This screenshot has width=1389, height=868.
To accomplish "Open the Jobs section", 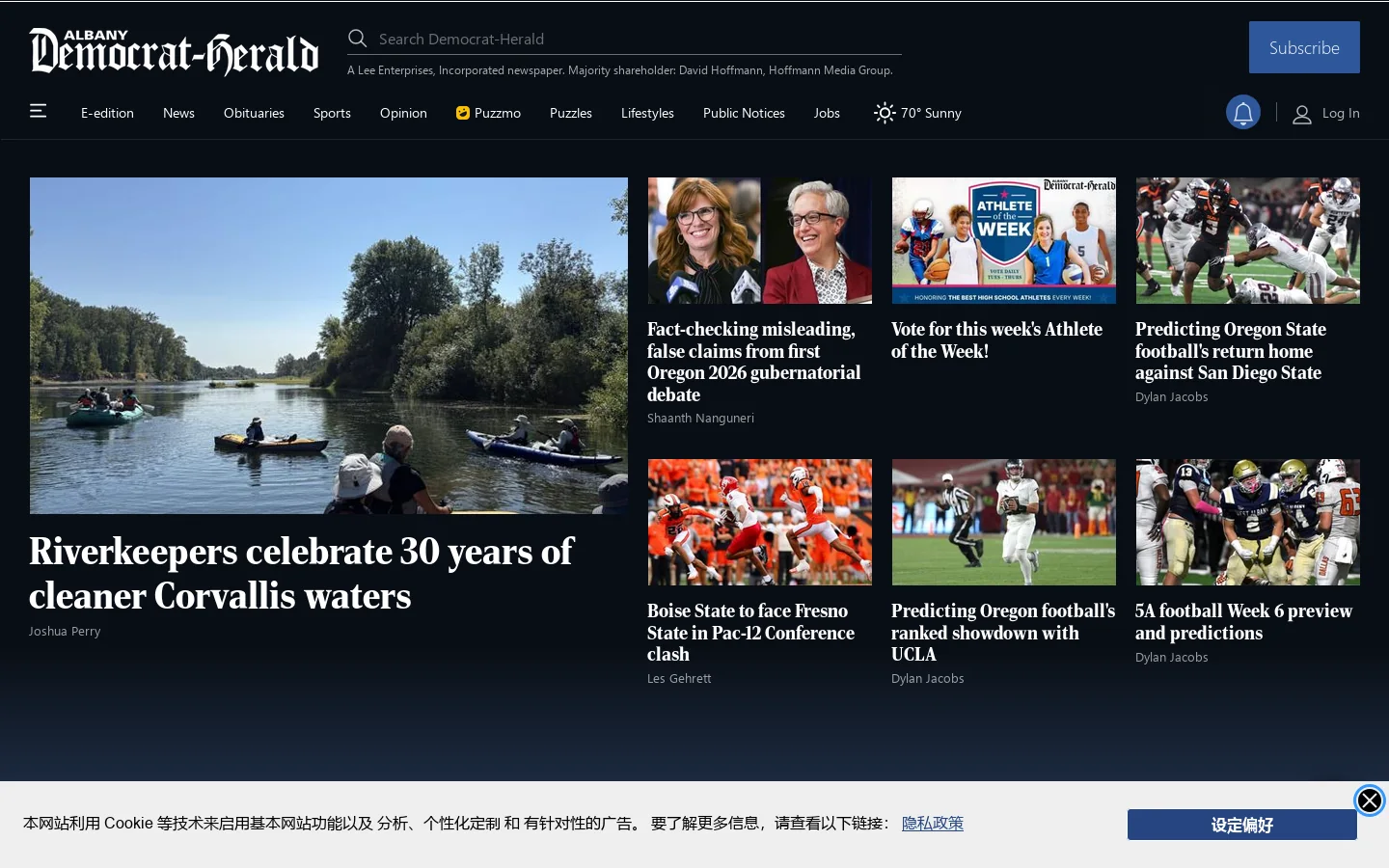I will [x=827, y=113].
